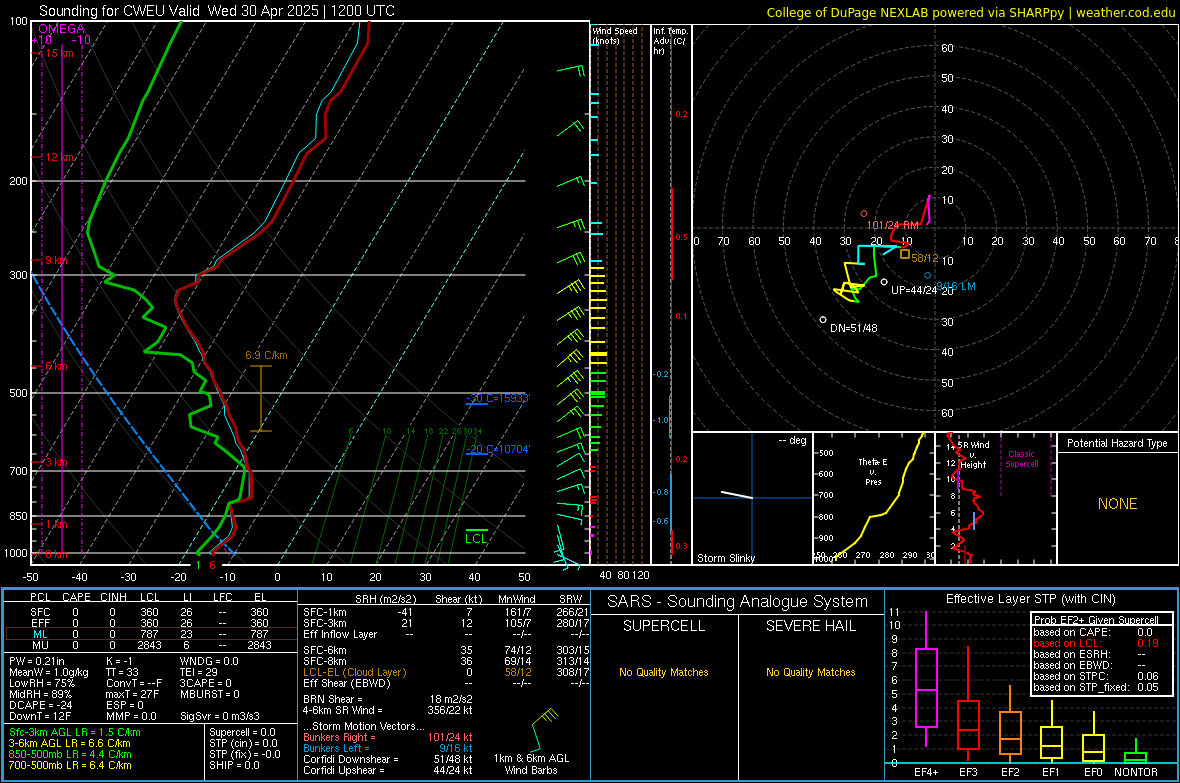Click the Sounding for CWEU title
The width and height of the screenshot is (1180, 783).
217,11
